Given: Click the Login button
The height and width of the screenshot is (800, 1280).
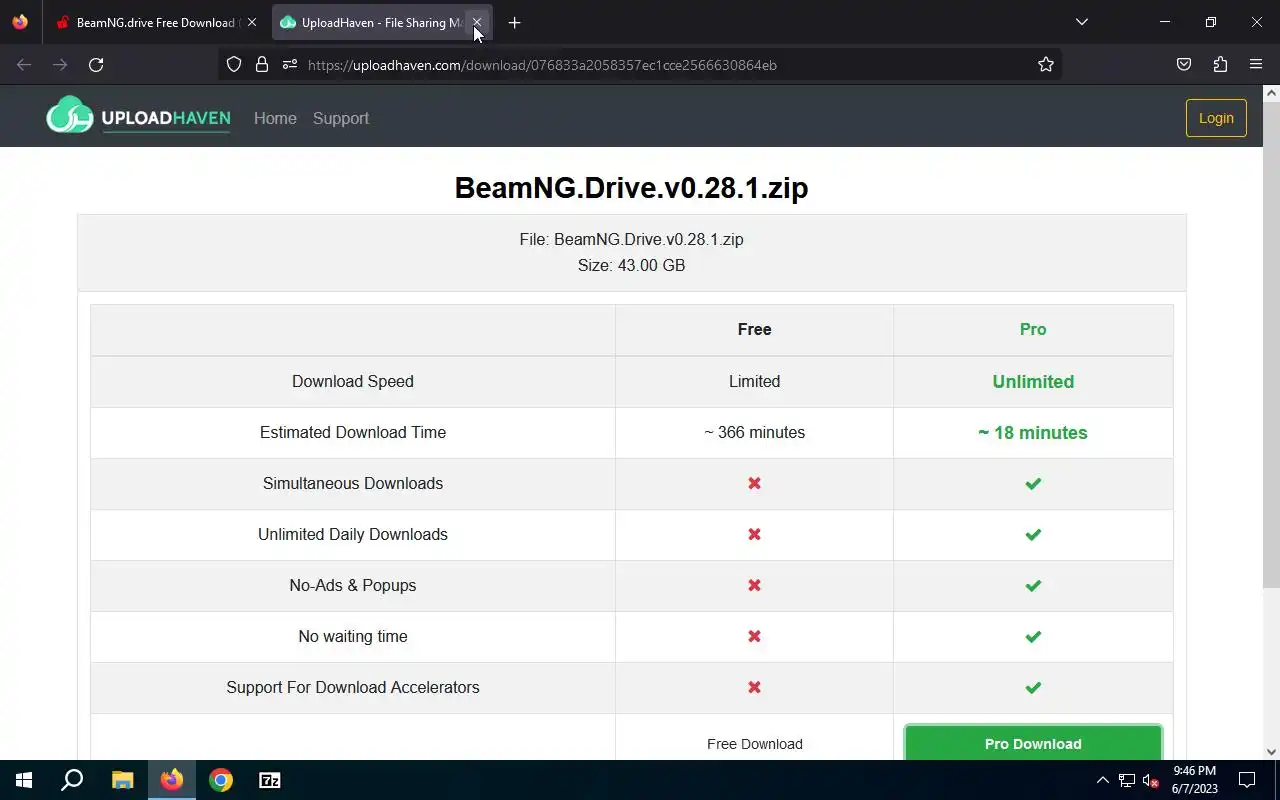Looking at the screenshot, I should coord(1216,118).
